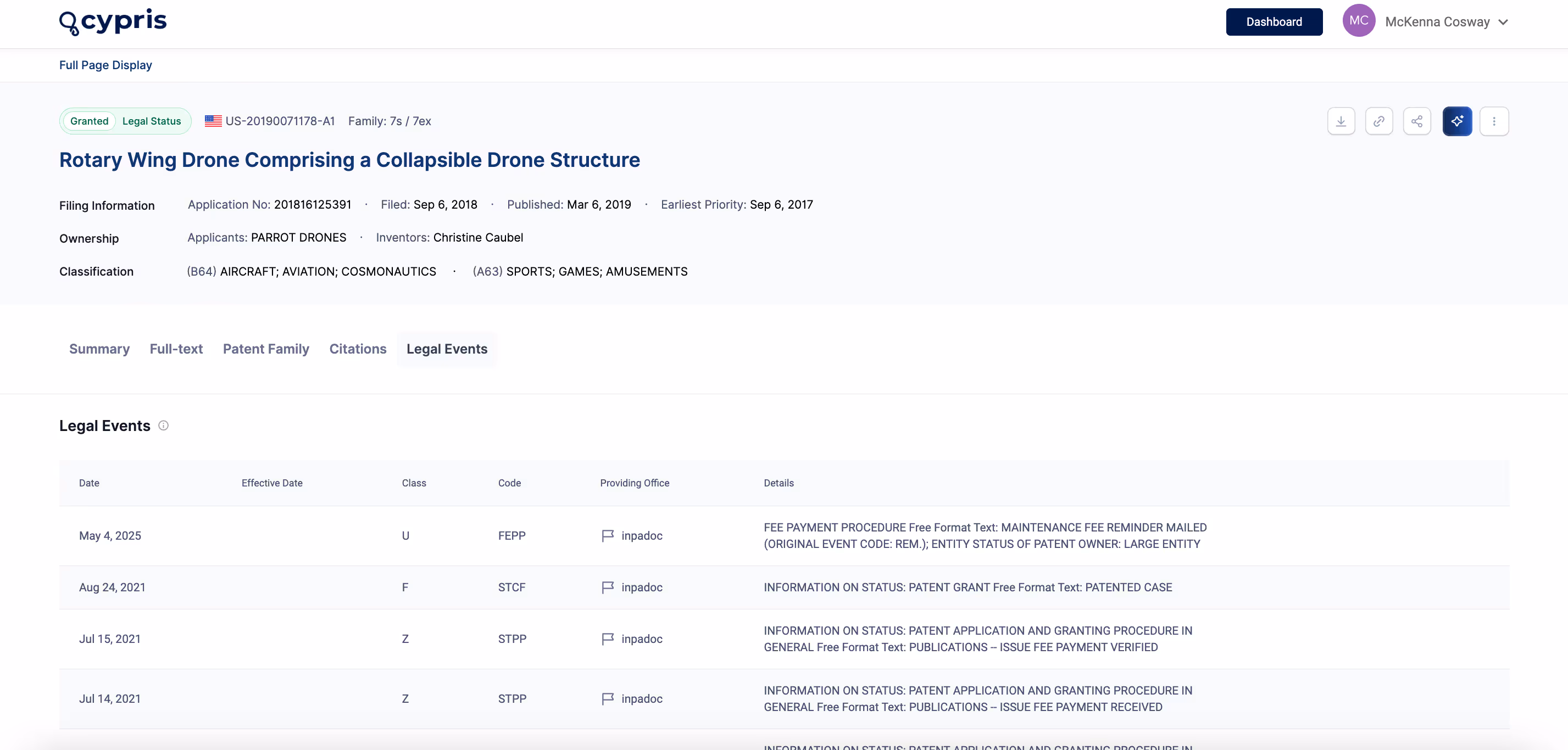Copy the patent link icon
1568x750 pixels.
point(1378,121)
